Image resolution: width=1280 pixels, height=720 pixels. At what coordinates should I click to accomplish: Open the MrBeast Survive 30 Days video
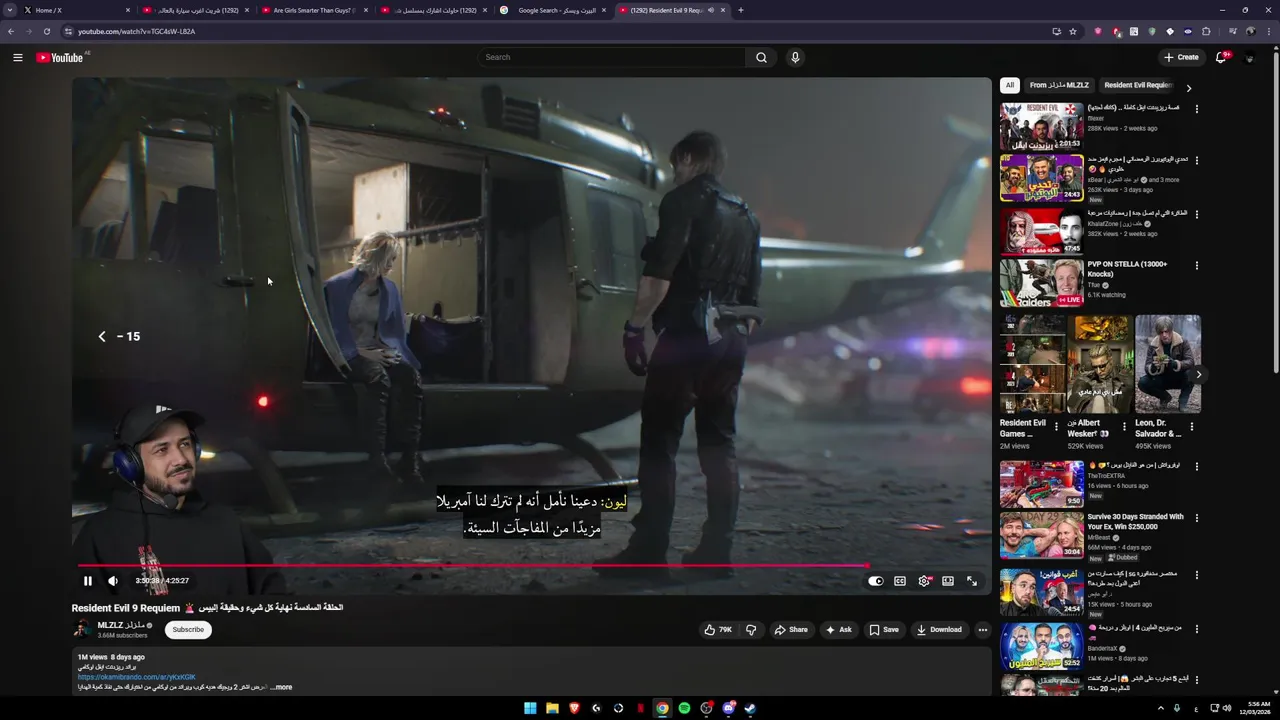pyautogui.click(x=1041, y=535)
